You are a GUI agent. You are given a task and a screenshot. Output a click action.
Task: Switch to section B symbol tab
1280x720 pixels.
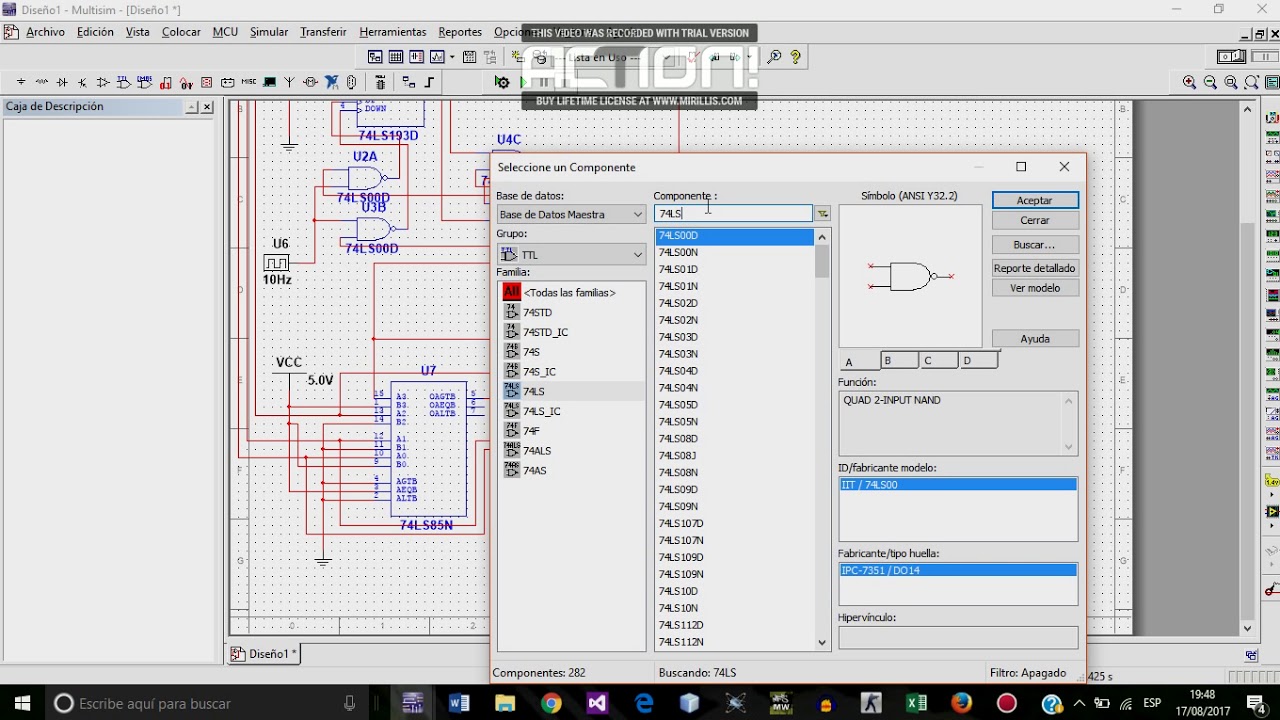coord(899,360)
